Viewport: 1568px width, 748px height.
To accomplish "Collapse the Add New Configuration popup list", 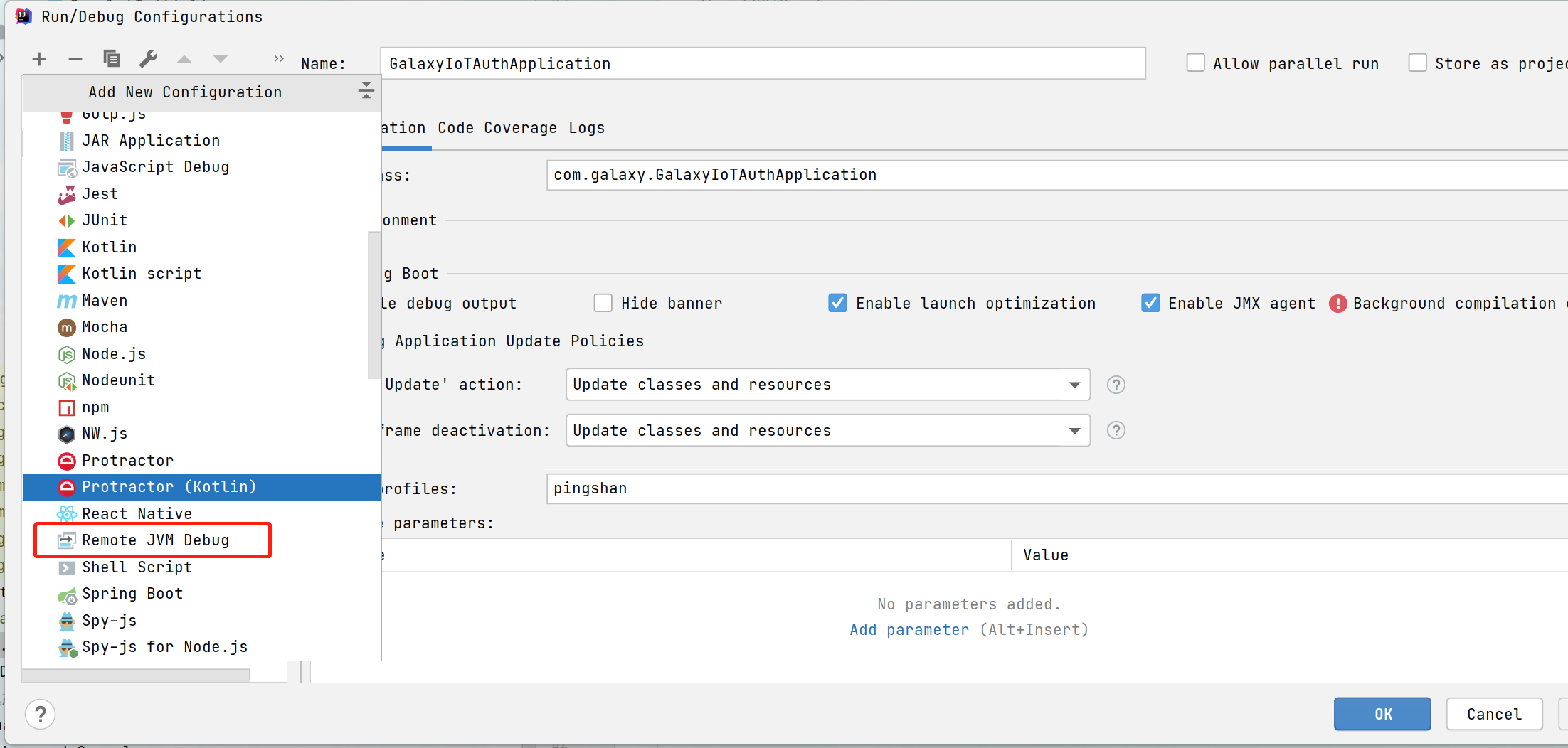I will pyautogui.click(x=366, y=90).
